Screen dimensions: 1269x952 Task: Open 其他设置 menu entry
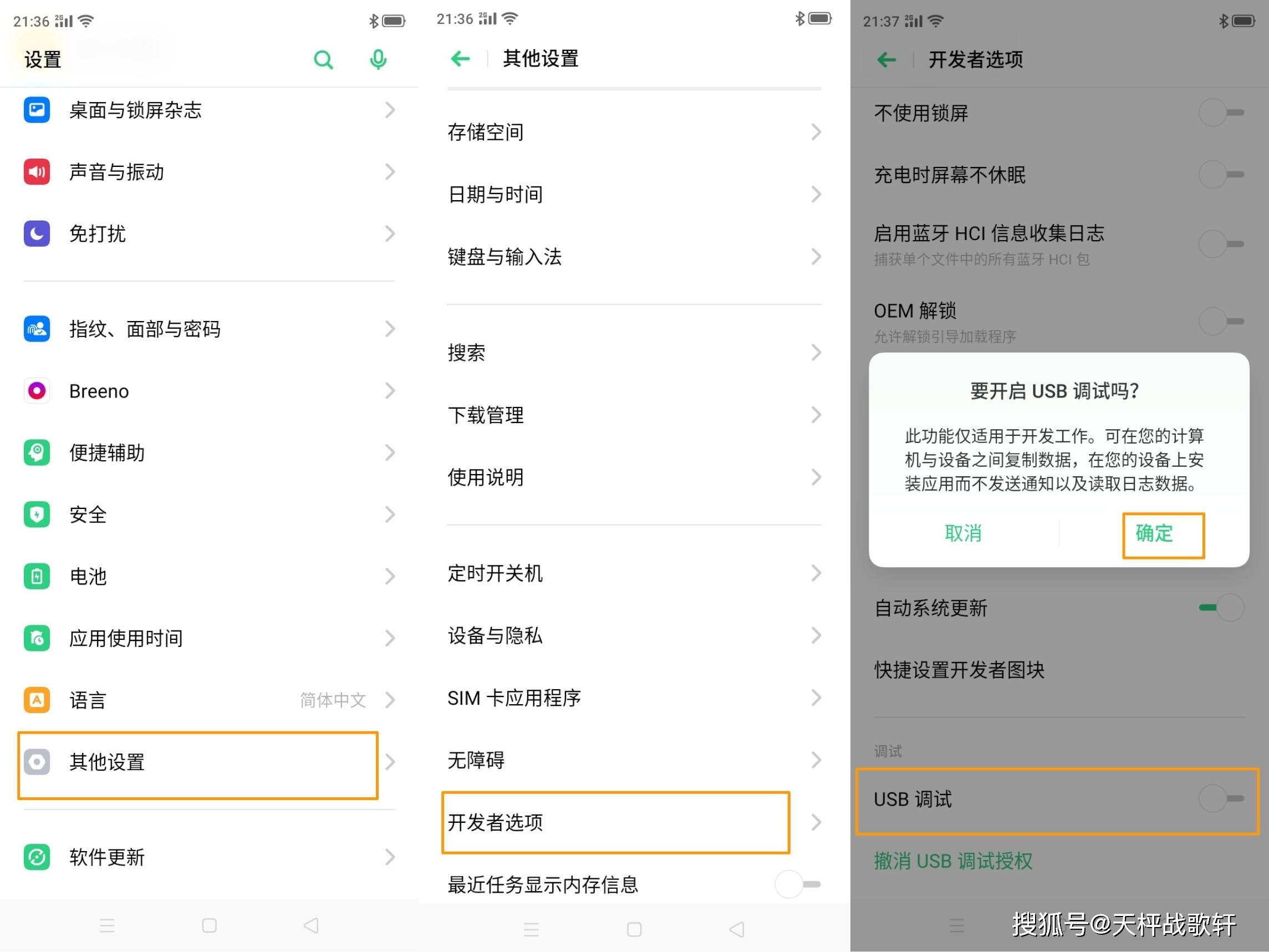point(210,762)
